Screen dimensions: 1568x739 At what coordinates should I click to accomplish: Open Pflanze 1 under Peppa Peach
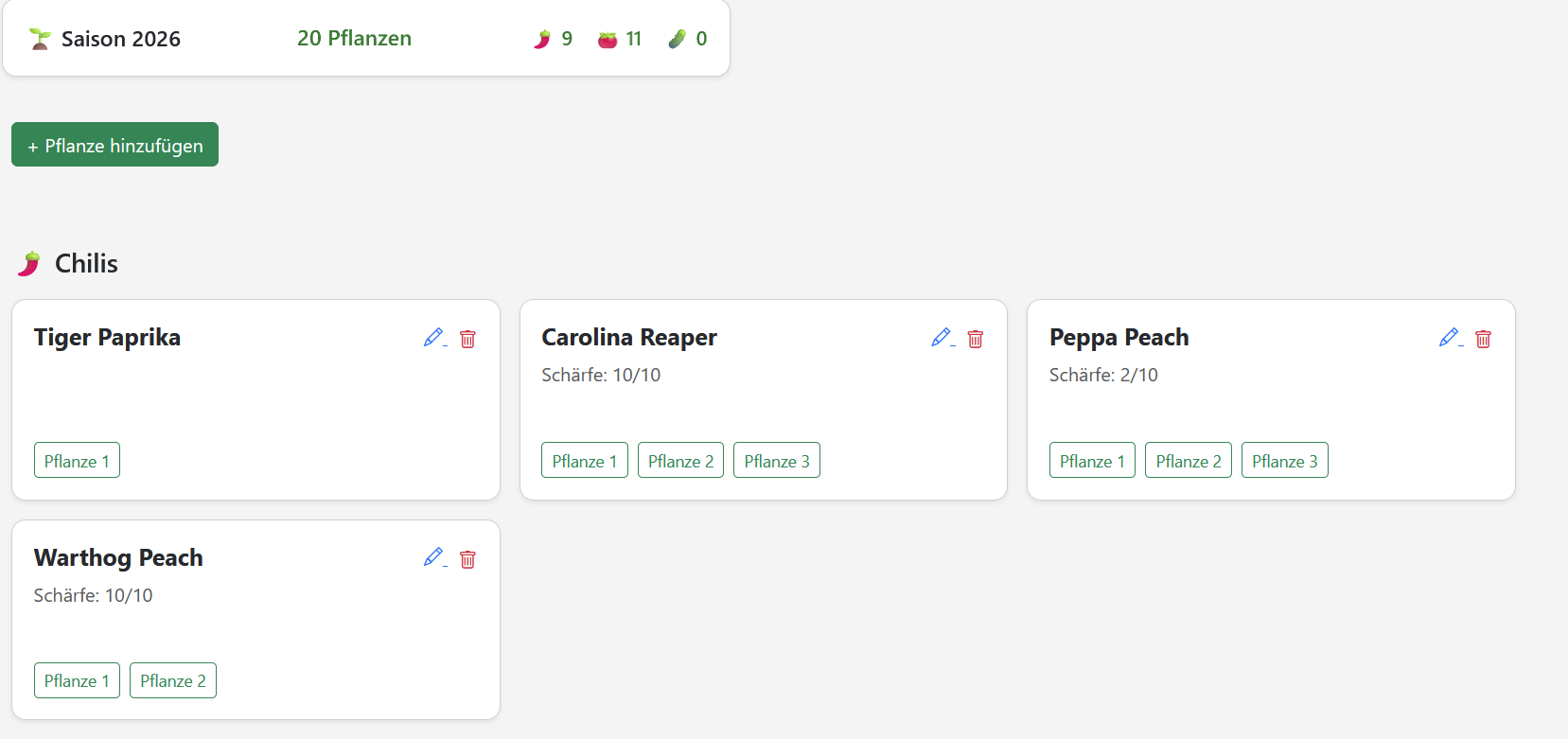1092,461
